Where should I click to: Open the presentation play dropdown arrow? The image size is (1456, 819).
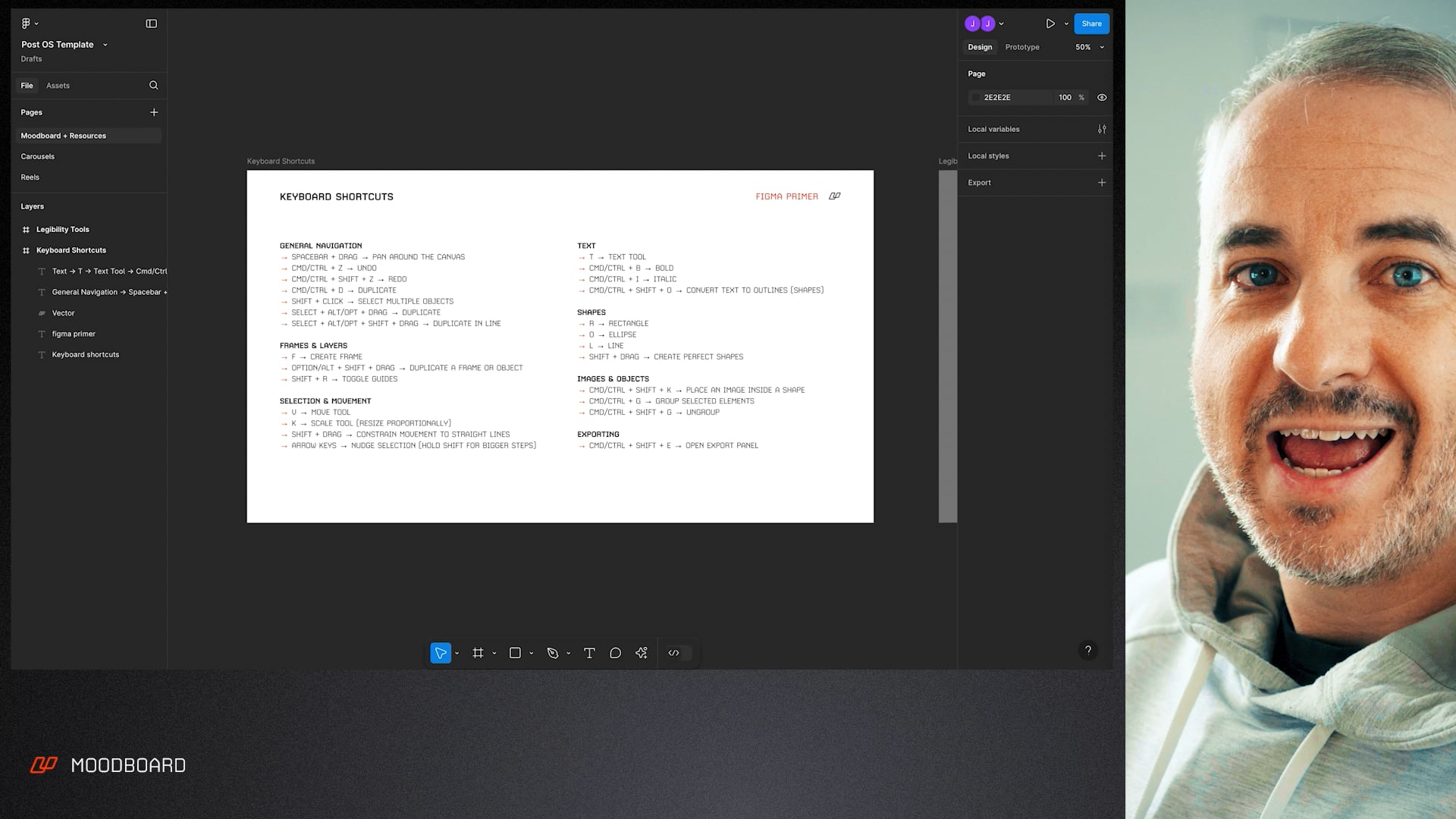1065,24
